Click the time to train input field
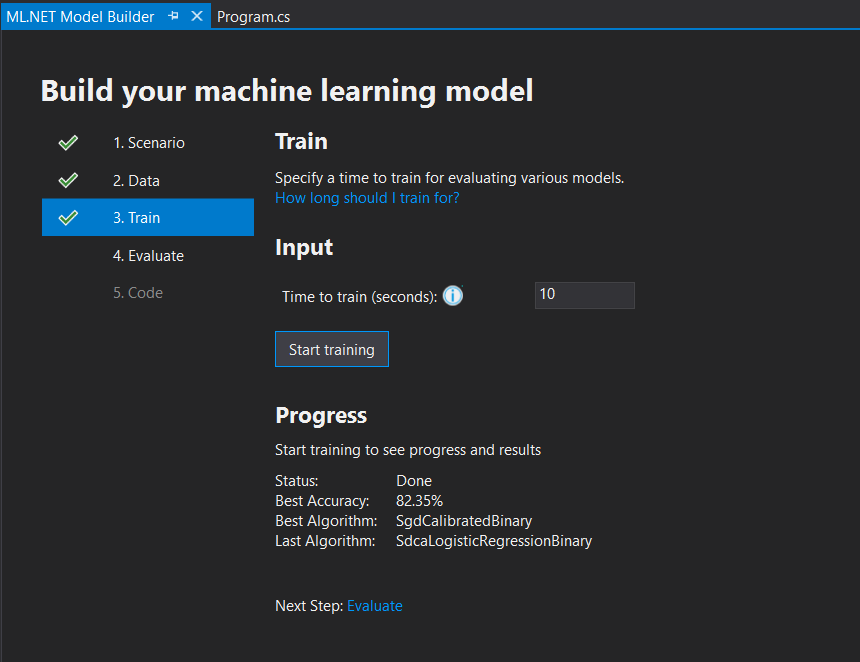The width and height of the screenshot is (860, 662). [x=584, y=295]
